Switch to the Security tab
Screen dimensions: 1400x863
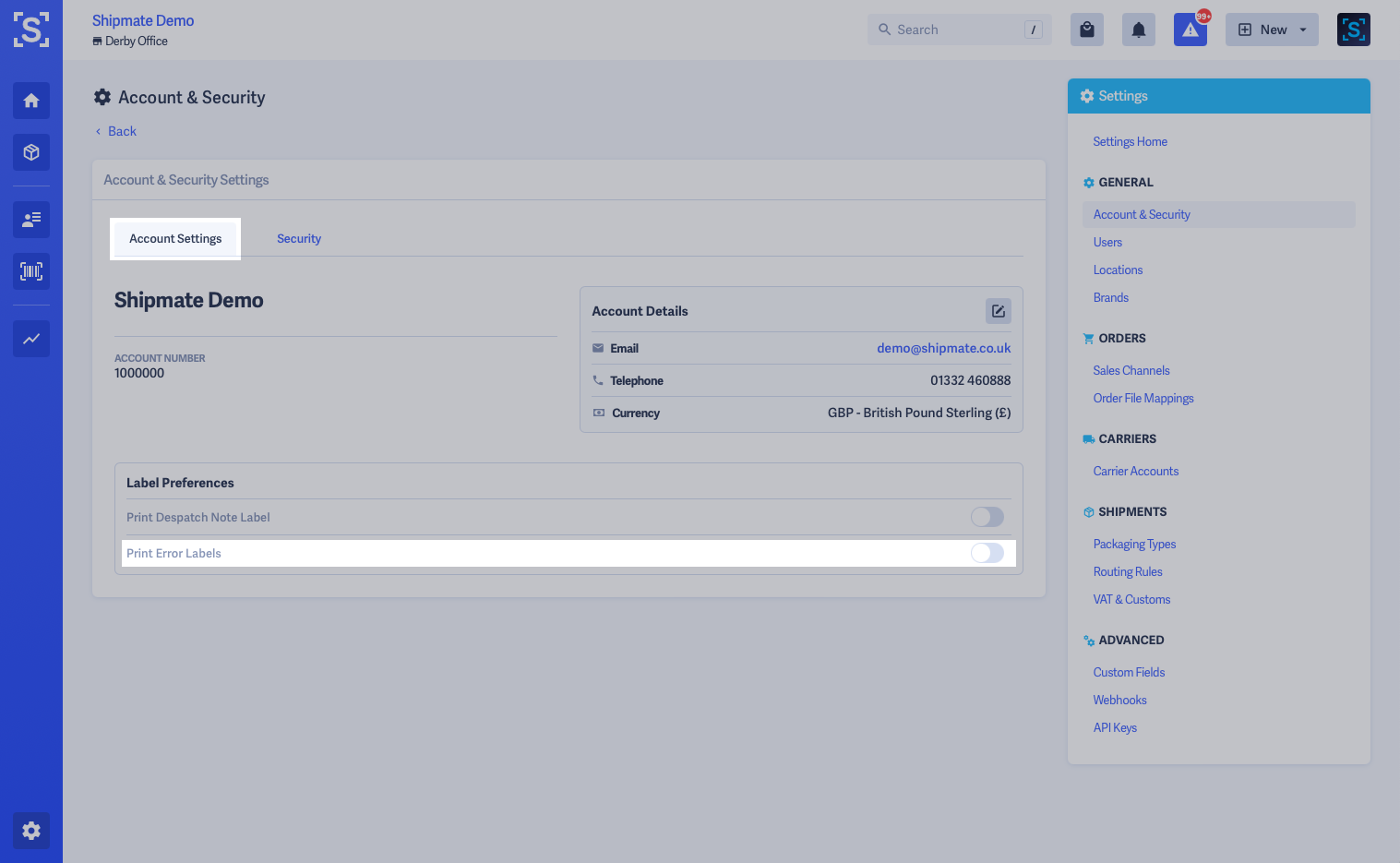pyautogui.click(x=299, y=239)
